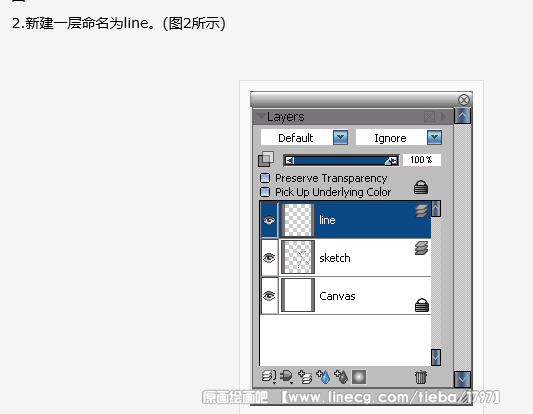Enable Pick Up Underlying Color checkbox
The width and height of the screenshot is (533, 414).
(265, 192)
